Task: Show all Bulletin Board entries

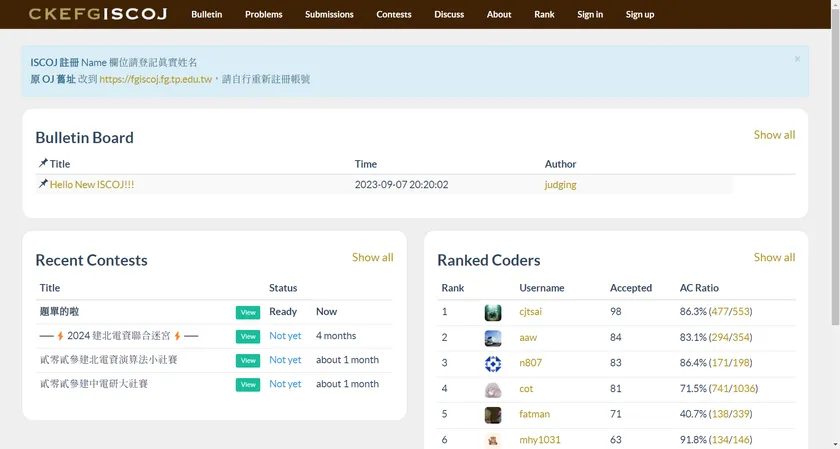Action: (x=774, y=135)
